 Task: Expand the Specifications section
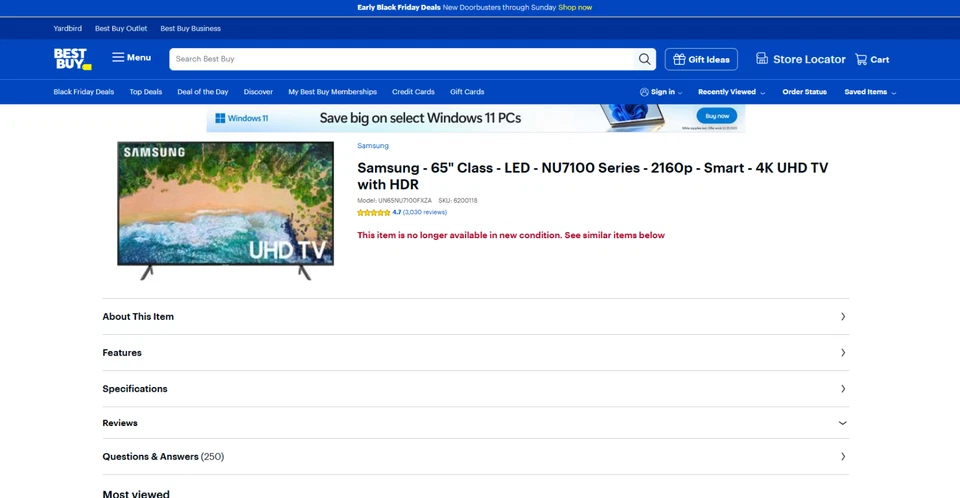(x=476, y=389)
